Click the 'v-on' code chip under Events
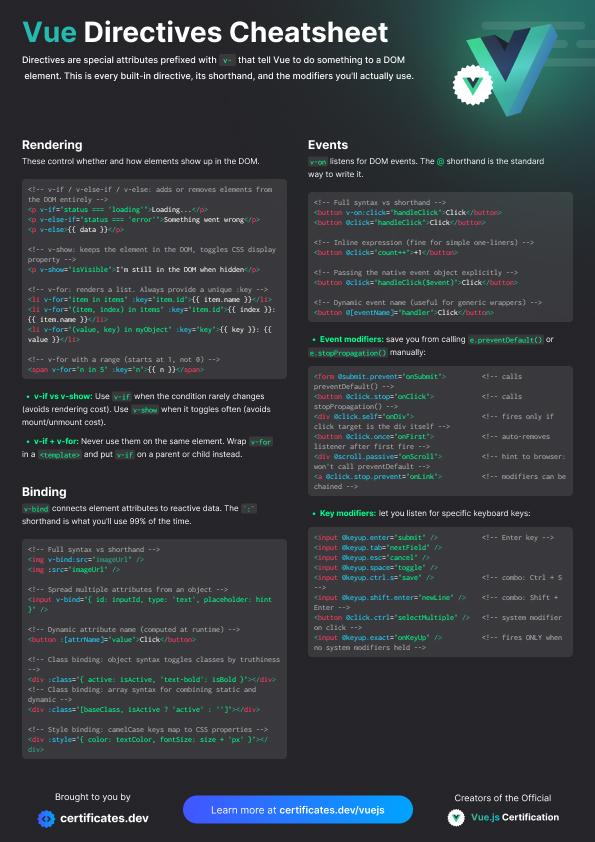595x842 pixels. point(317,162)
